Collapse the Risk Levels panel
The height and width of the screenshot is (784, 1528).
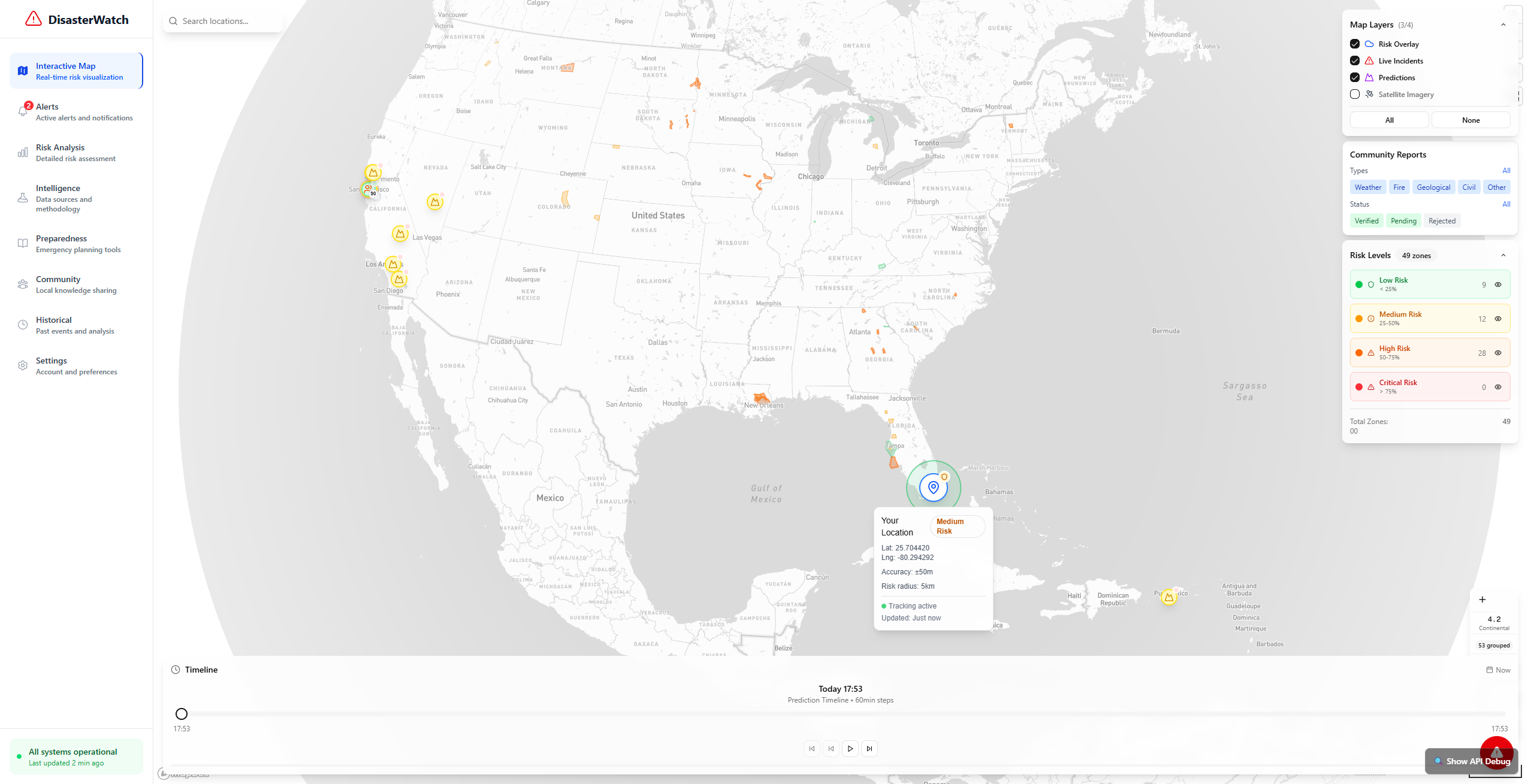pyautogui.click(x=1503, y=255)
